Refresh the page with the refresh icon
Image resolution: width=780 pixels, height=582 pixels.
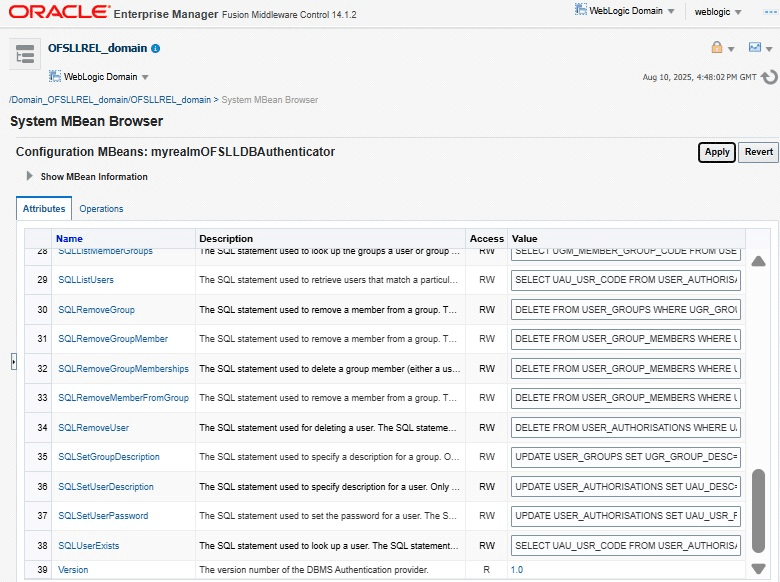pos(769,77)
